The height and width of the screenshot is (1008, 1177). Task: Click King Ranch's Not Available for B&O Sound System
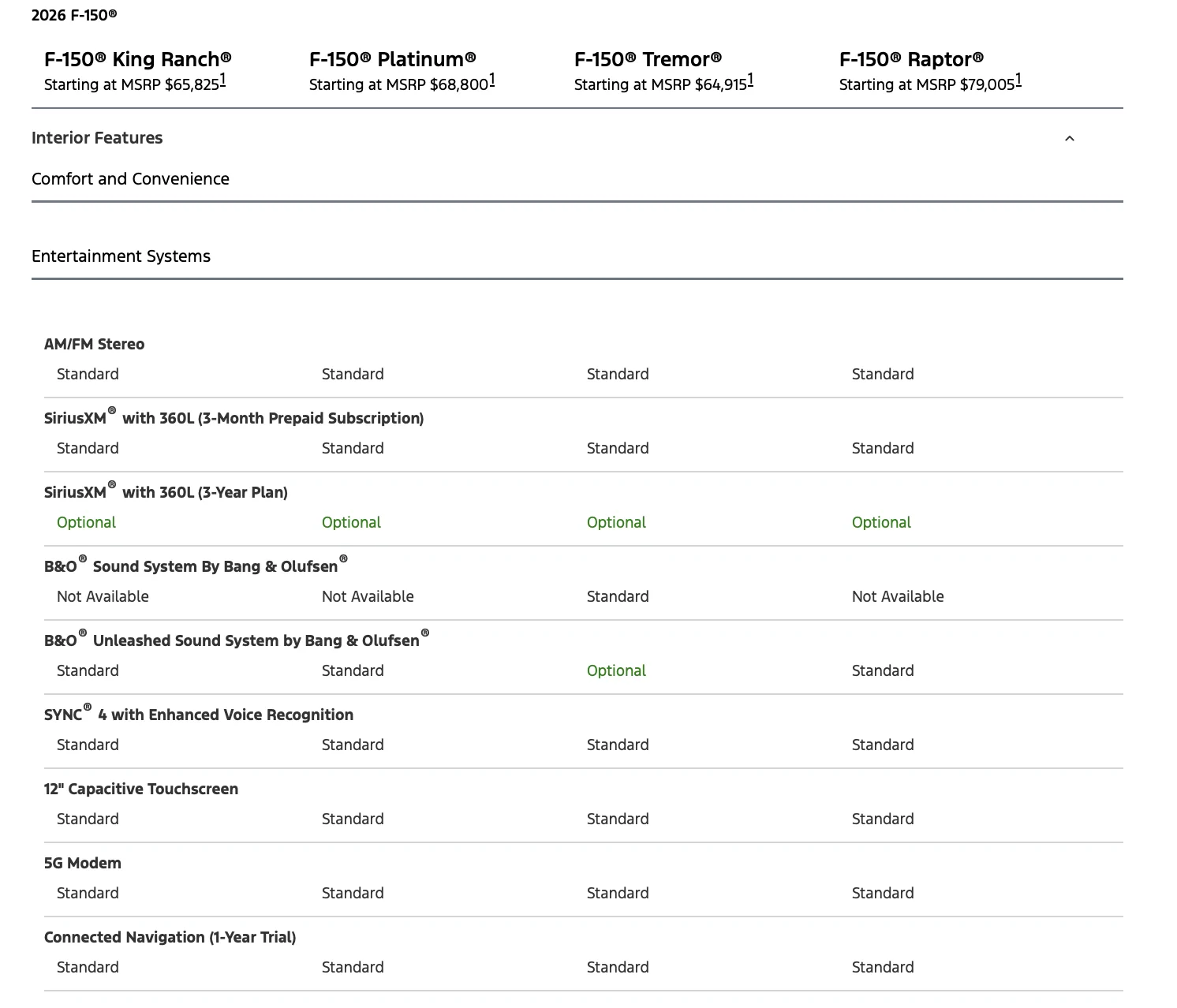(103, 597)
